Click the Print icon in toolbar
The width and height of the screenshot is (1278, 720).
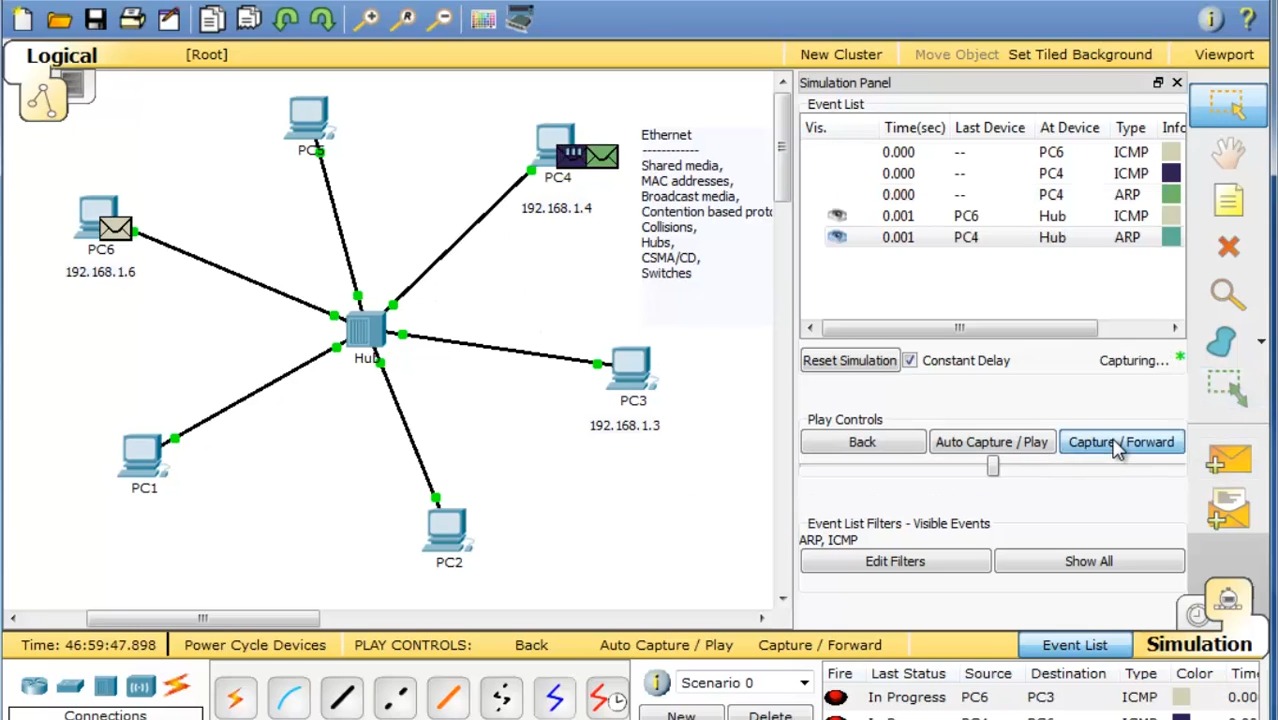coord(132,19)
